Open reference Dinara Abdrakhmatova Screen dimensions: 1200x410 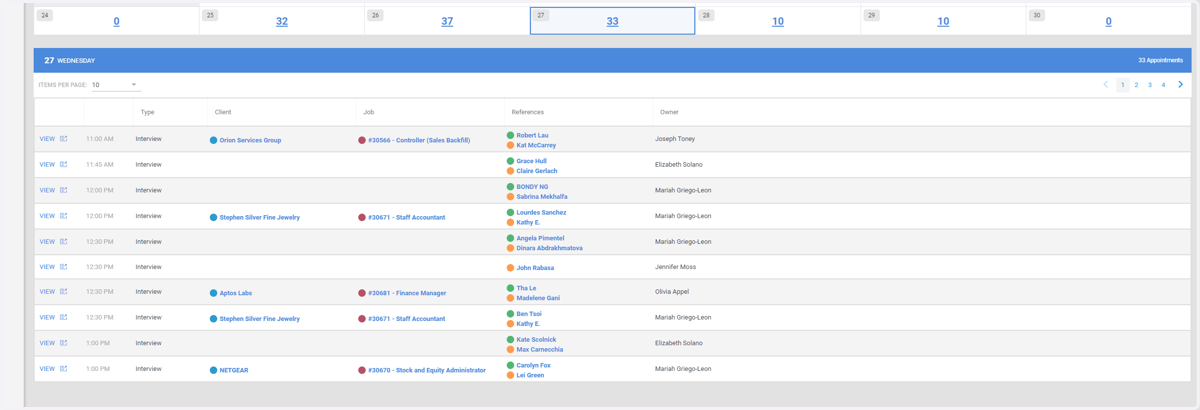point(549,248)
